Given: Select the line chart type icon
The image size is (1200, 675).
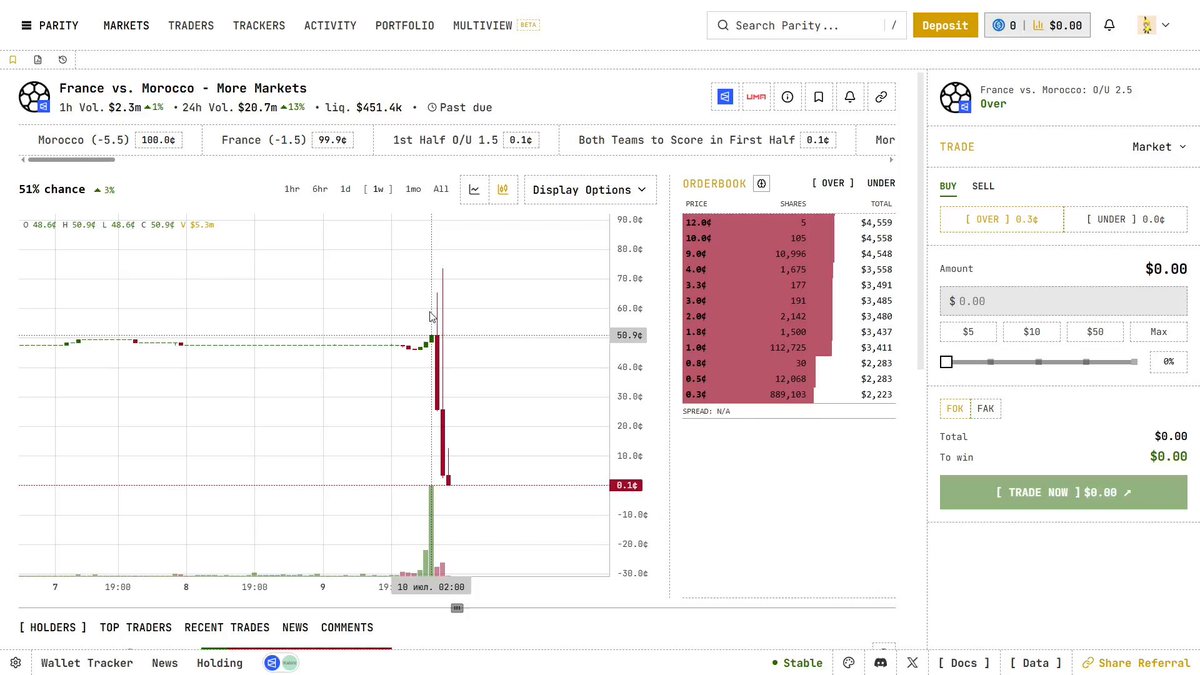Looking at the screenshot, I should (474, 189).
